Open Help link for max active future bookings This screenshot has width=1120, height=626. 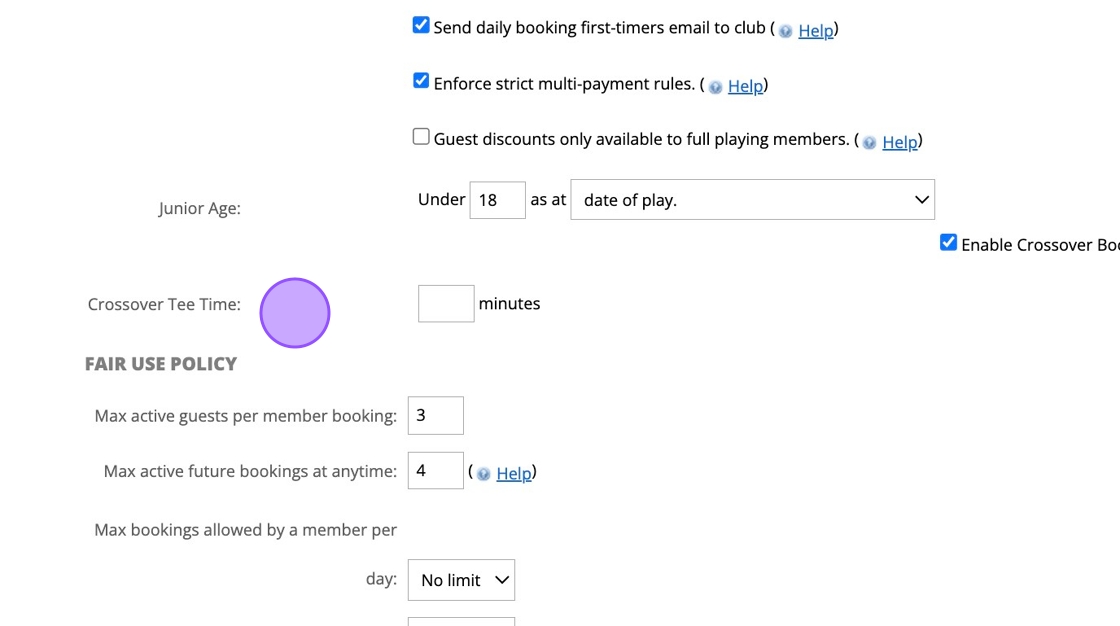(x=514, y=474)
